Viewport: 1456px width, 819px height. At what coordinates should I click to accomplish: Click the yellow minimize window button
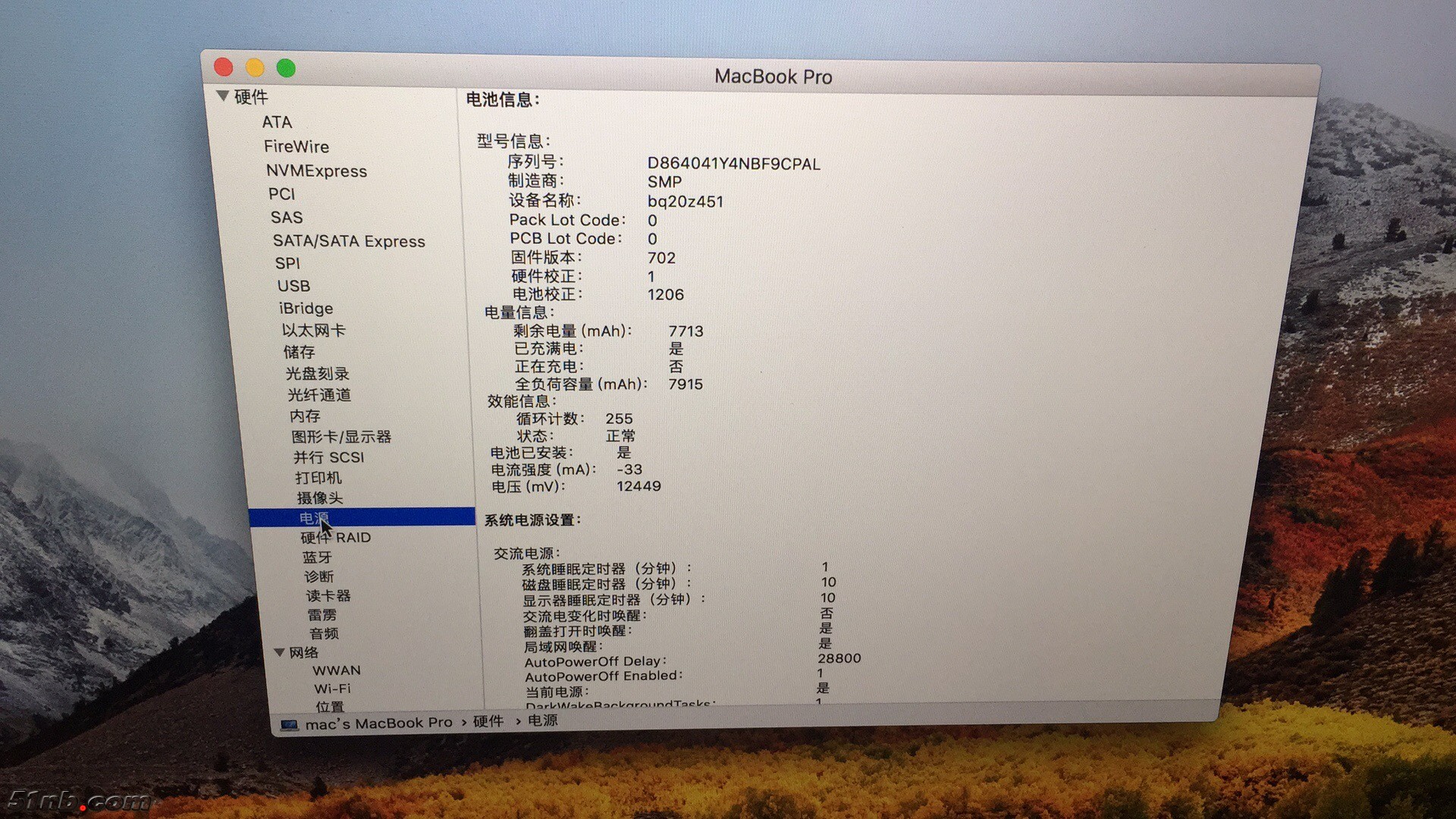coord(255,68)
